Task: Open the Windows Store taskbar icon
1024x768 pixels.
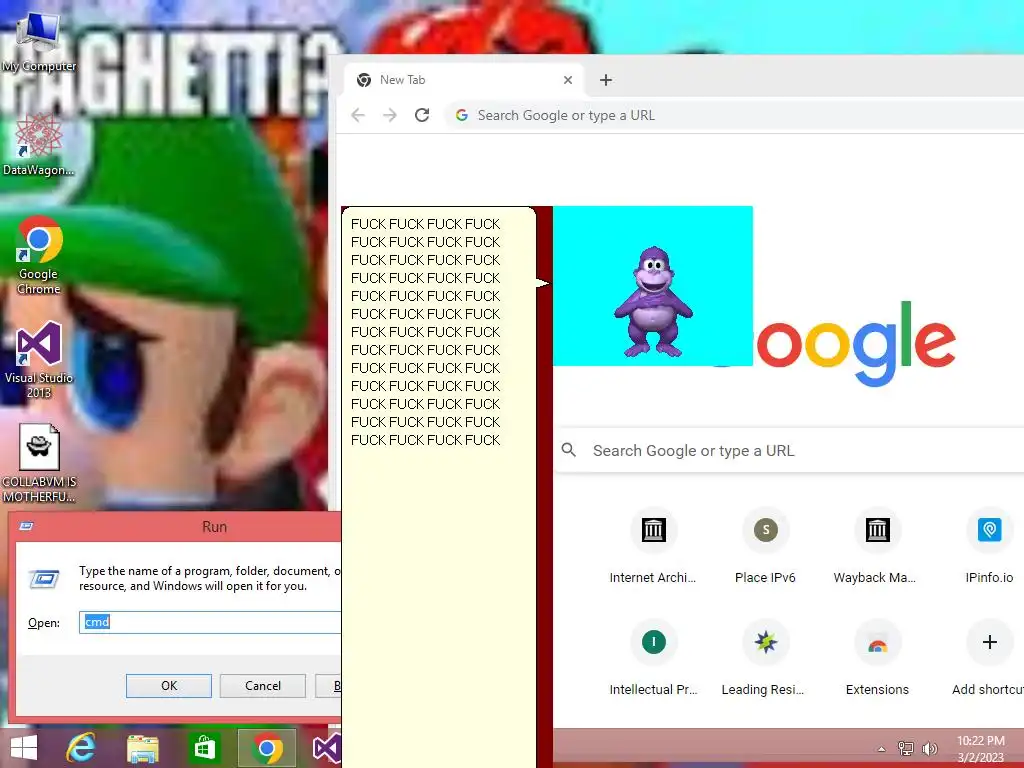Action: (204, 748)
